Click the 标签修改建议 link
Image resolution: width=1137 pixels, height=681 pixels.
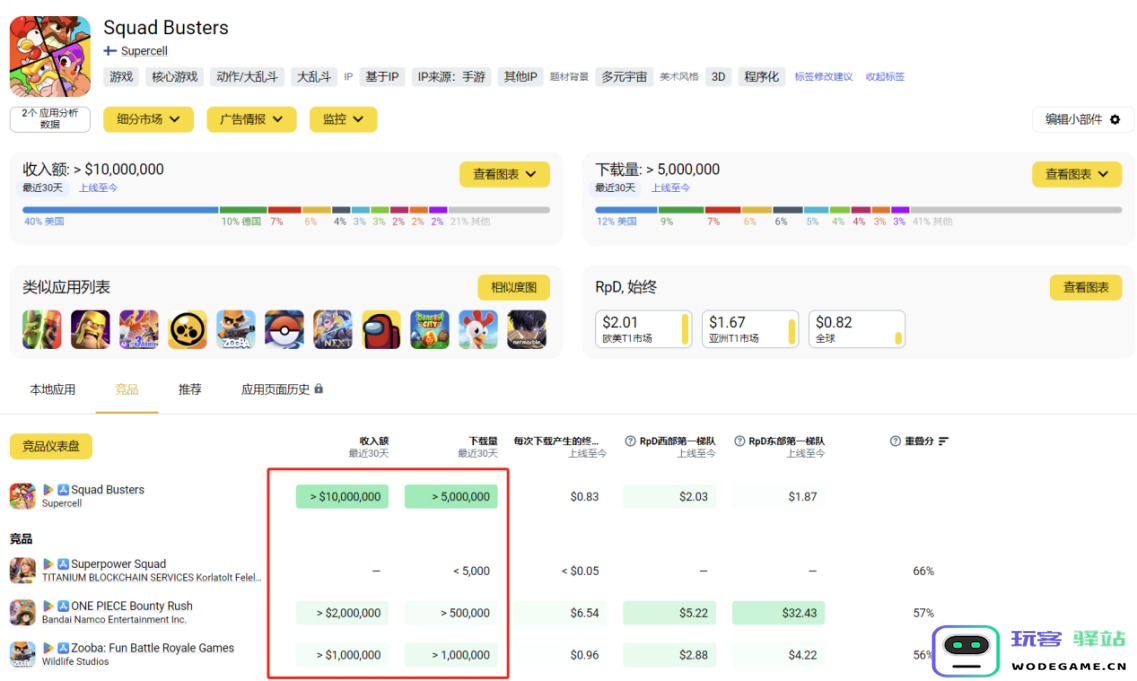[x=823, y=76]
